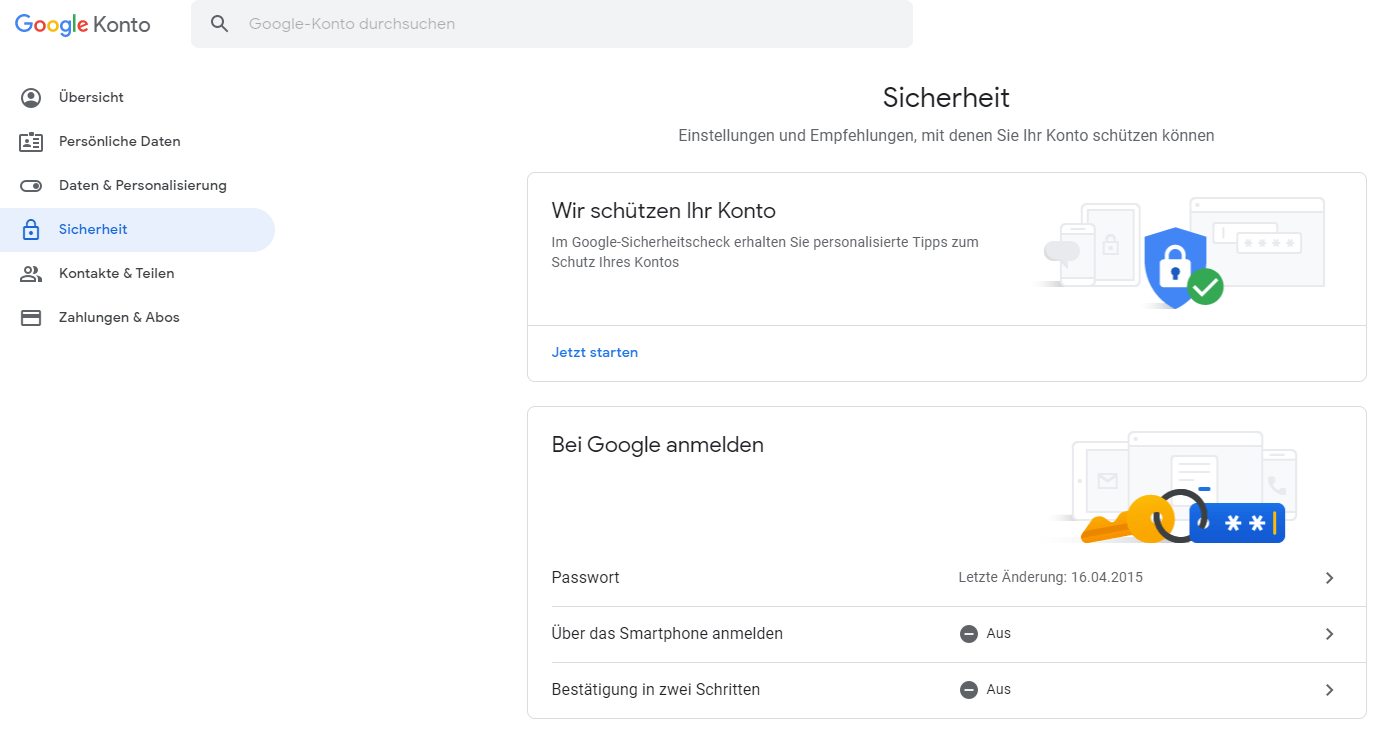Open the Passwort setting

pyautogui.click(x=947, y=578)
